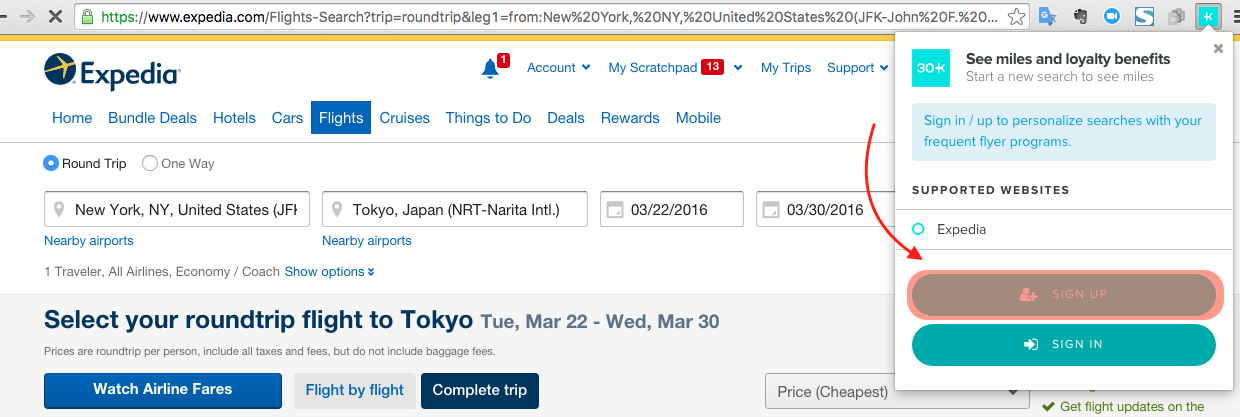Image resolution: width=1240 pixels, height=417 pixels.
Task: Open the notifications bell
Action: [x=490, y=68]
